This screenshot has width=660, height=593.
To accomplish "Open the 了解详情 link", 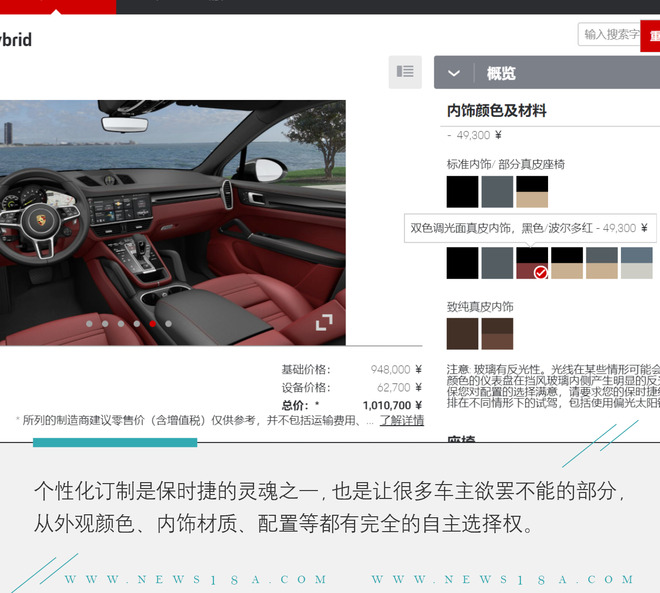I will [402, 420].
